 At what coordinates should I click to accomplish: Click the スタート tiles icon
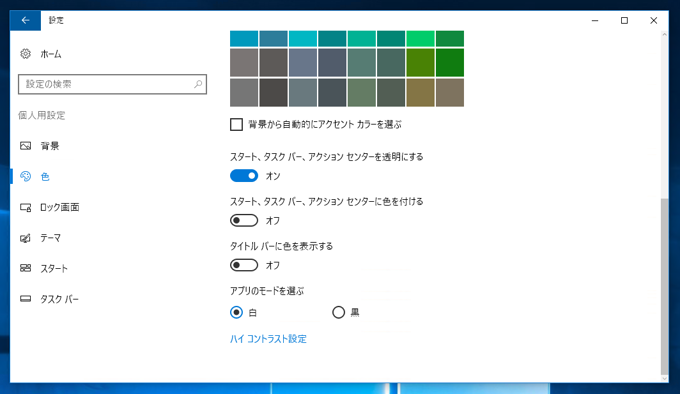tap(26, 268)
